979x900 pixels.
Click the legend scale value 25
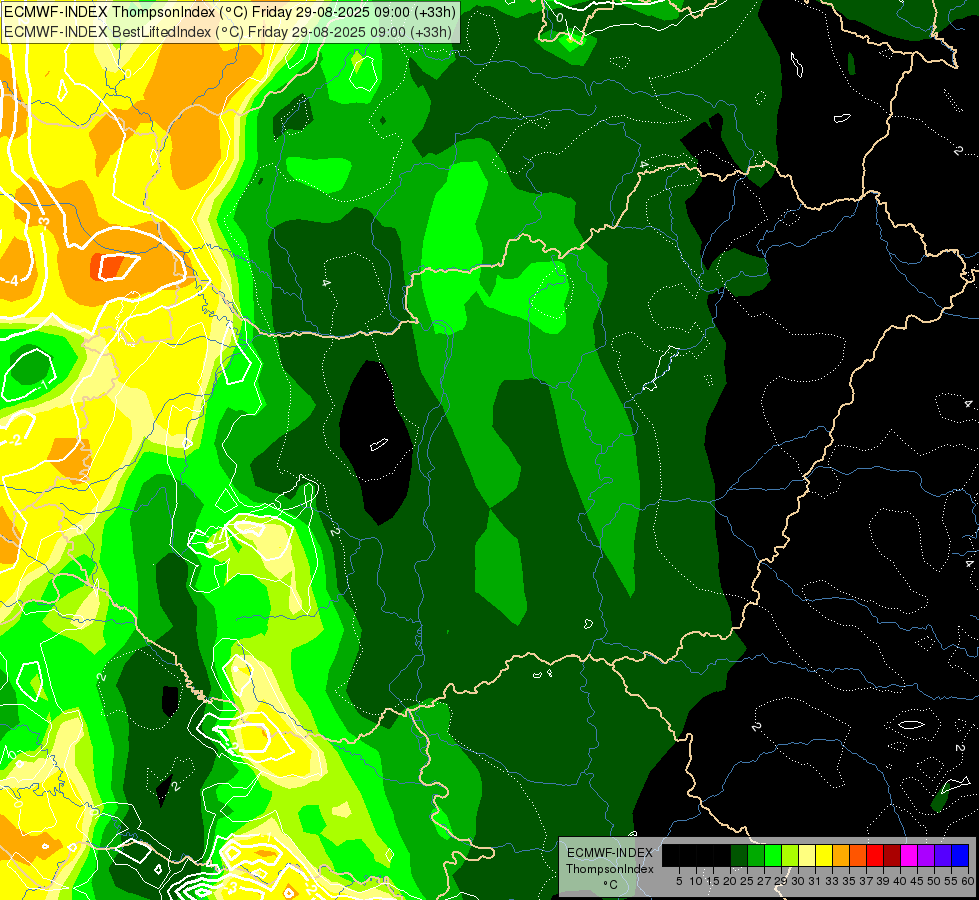[747, 881]
